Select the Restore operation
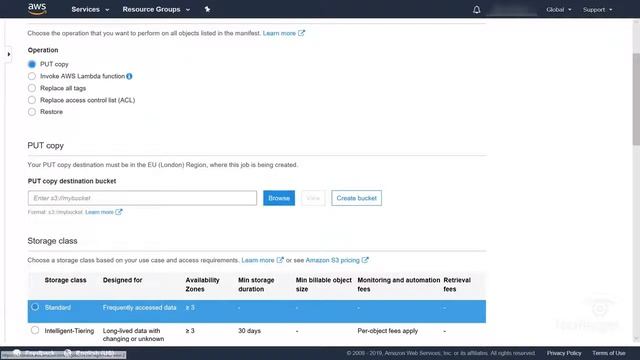Image resolution: width=640 pixels, height=360 pixels. tap(32, 112)
